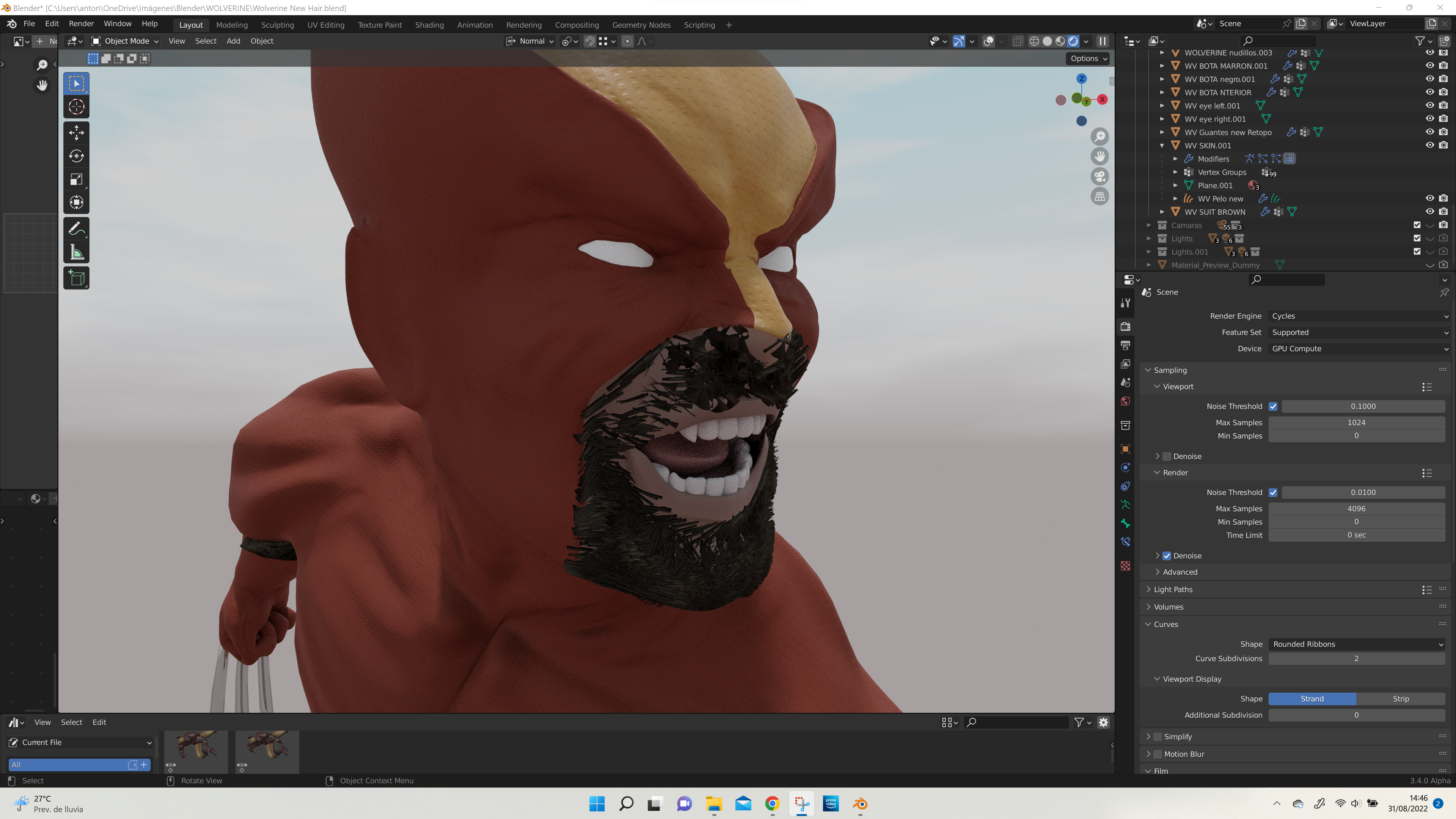Select the Move tool in toolbar
1456x819 pixels.
click(76, 133)
